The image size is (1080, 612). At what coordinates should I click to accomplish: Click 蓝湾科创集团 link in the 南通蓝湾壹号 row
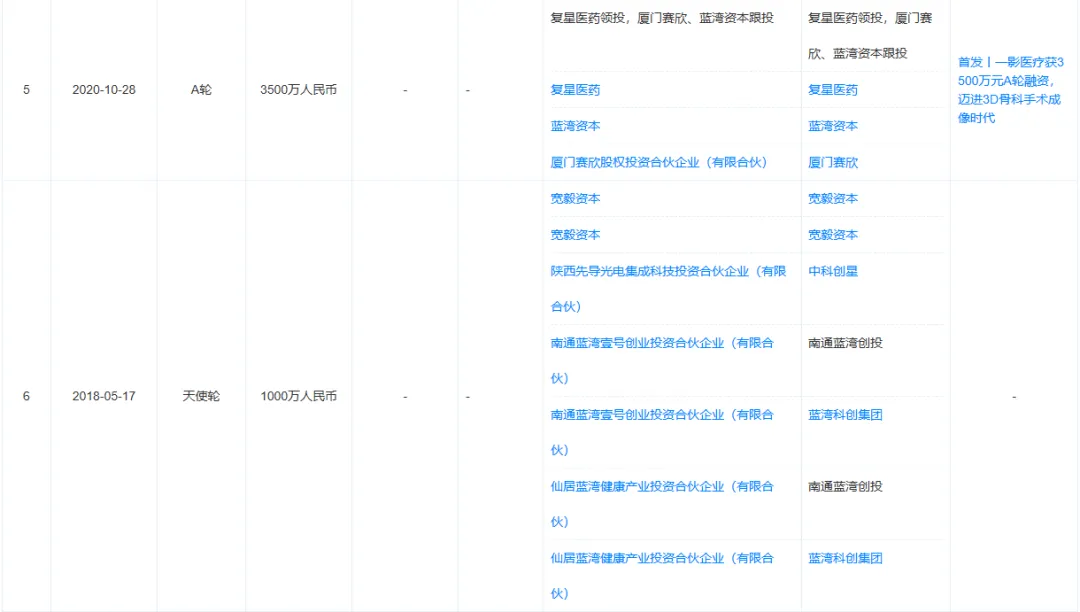(845, 414)
